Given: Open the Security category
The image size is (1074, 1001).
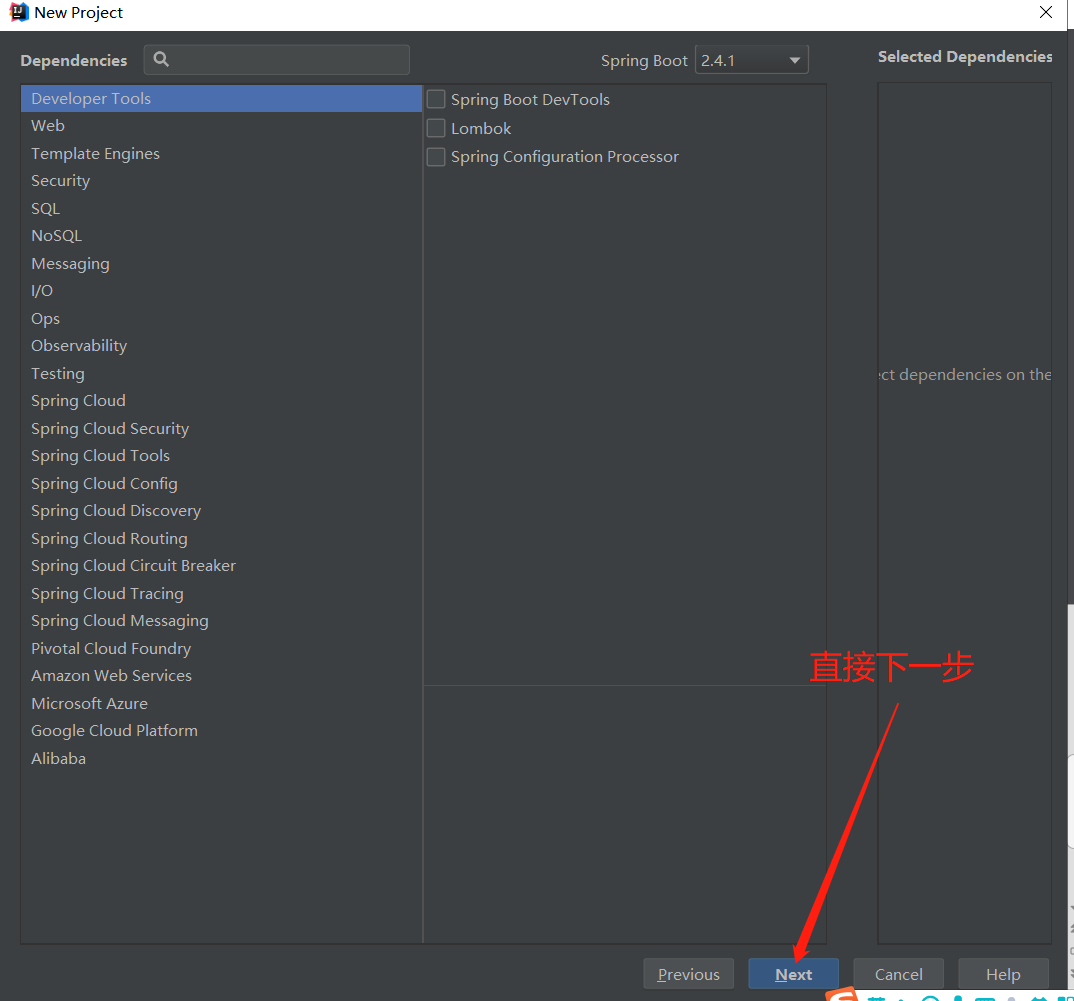Looking at the screenshot, I should pyautogui.click(x=221, y=181).
